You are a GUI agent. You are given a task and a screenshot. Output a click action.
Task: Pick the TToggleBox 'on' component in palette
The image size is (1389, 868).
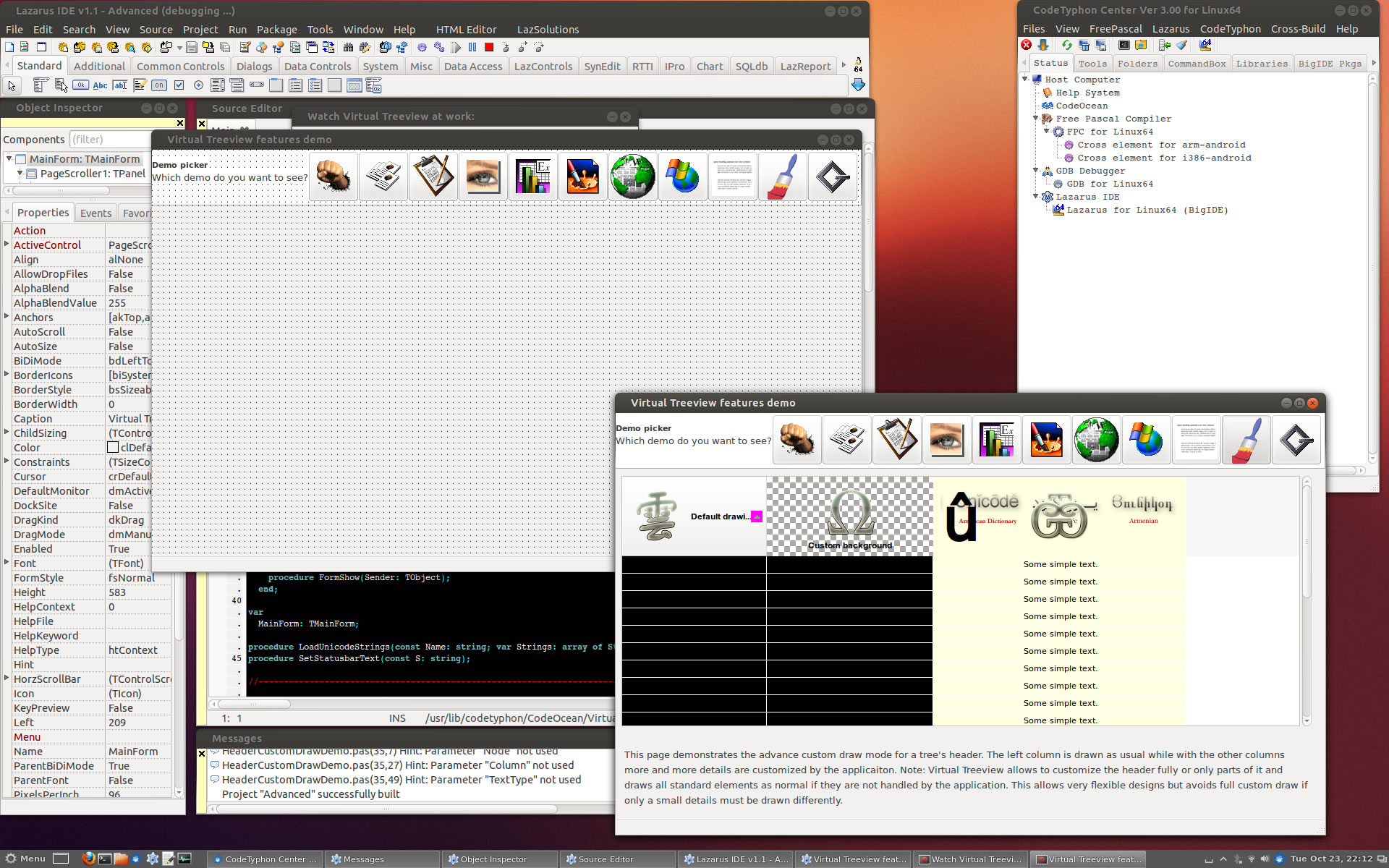tap(159, 85)
